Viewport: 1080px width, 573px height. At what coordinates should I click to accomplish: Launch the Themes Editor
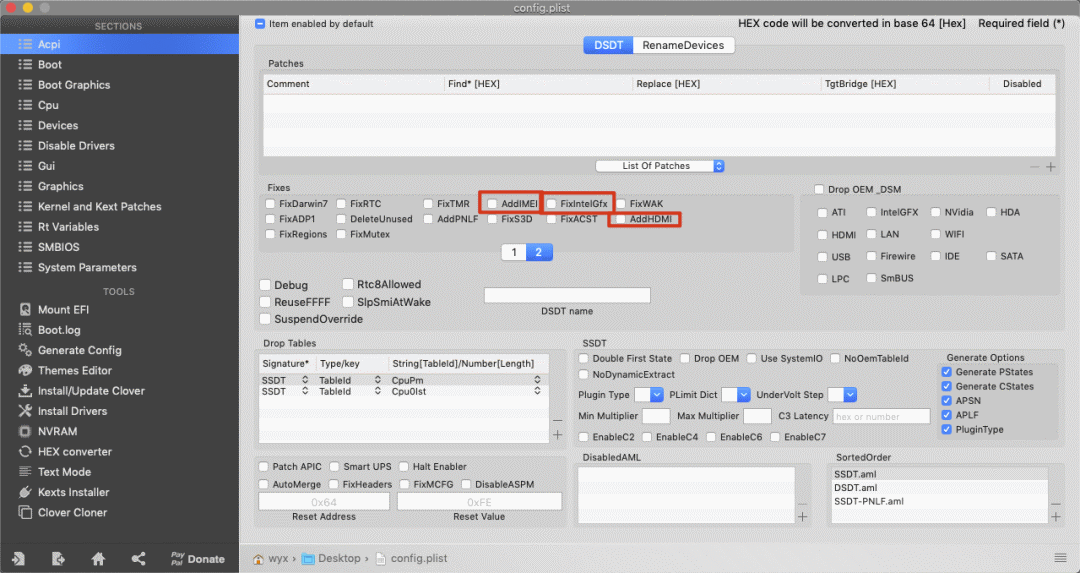pos(74,371)
